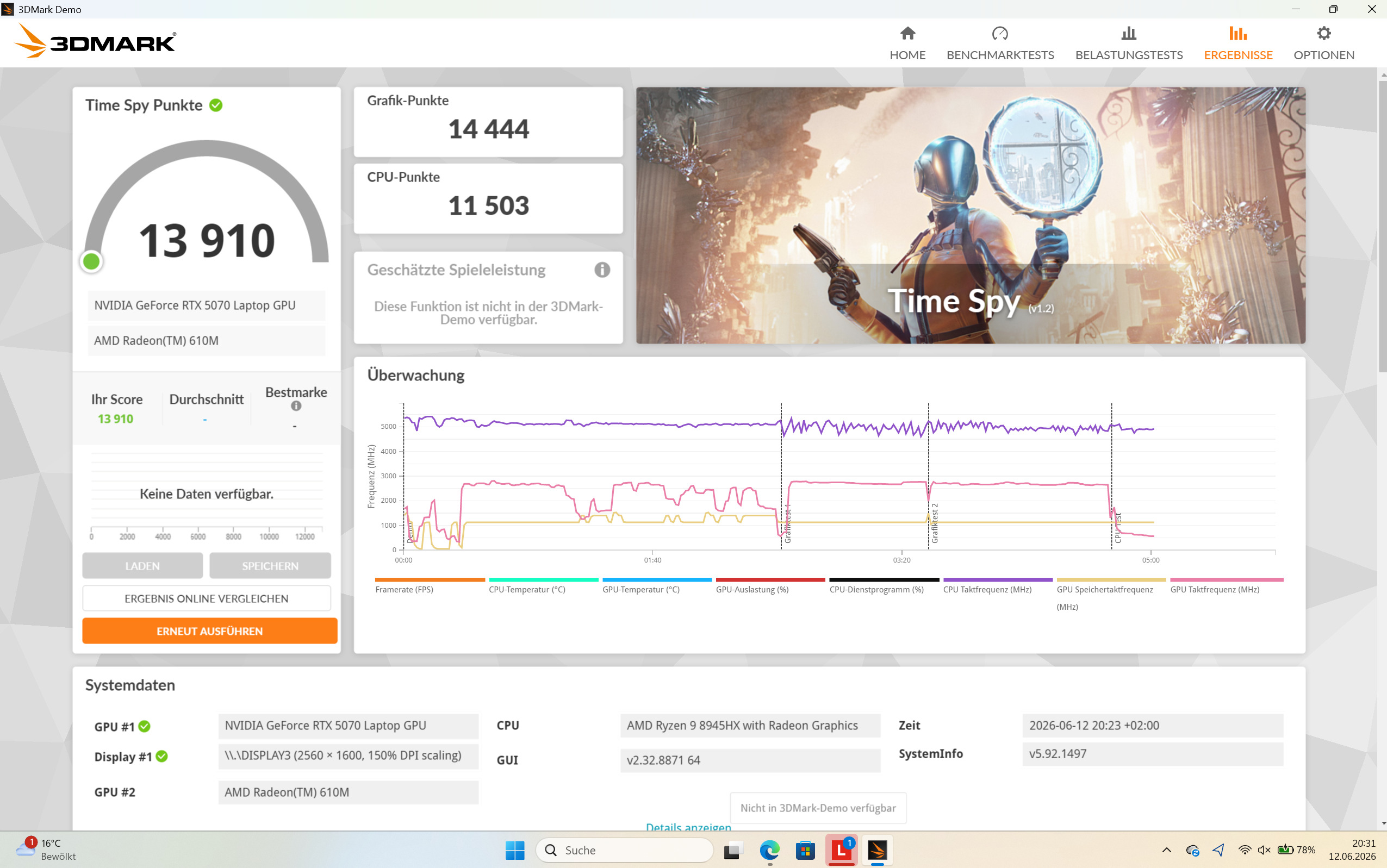The image size is (1387, 868).
Task: Click the Zeit value 2026-06-12 20:23
Action: point(1153,726)
